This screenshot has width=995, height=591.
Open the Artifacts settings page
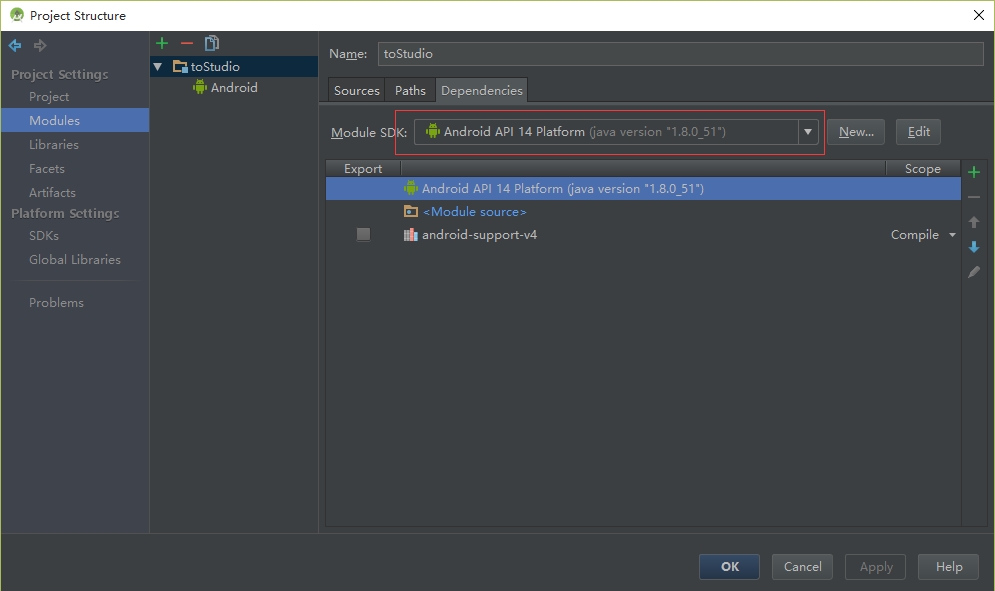pyautogui.click(x=52, y=192)
